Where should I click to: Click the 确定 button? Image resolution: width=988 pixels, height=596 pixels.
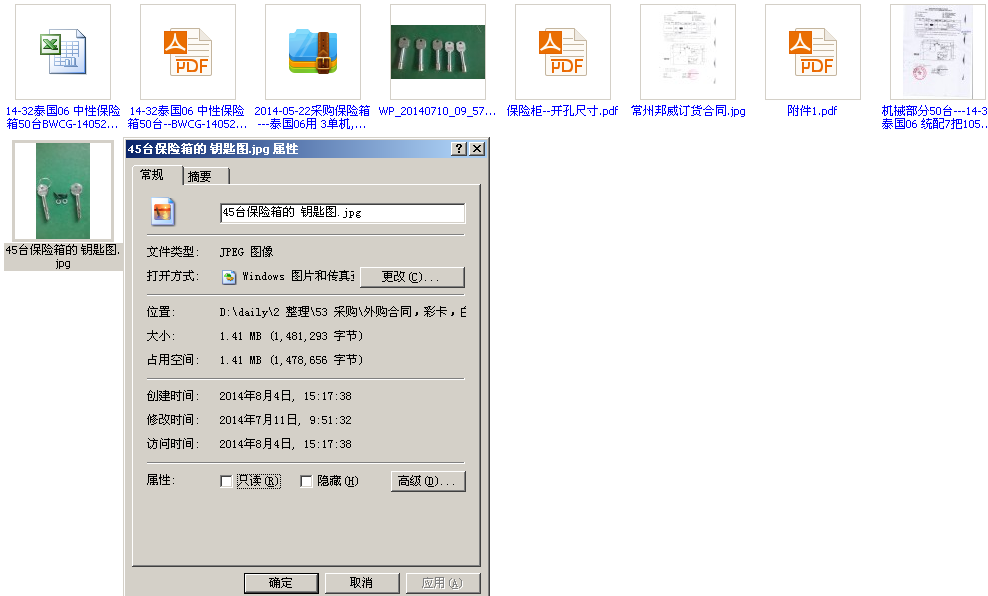[281, 583]
